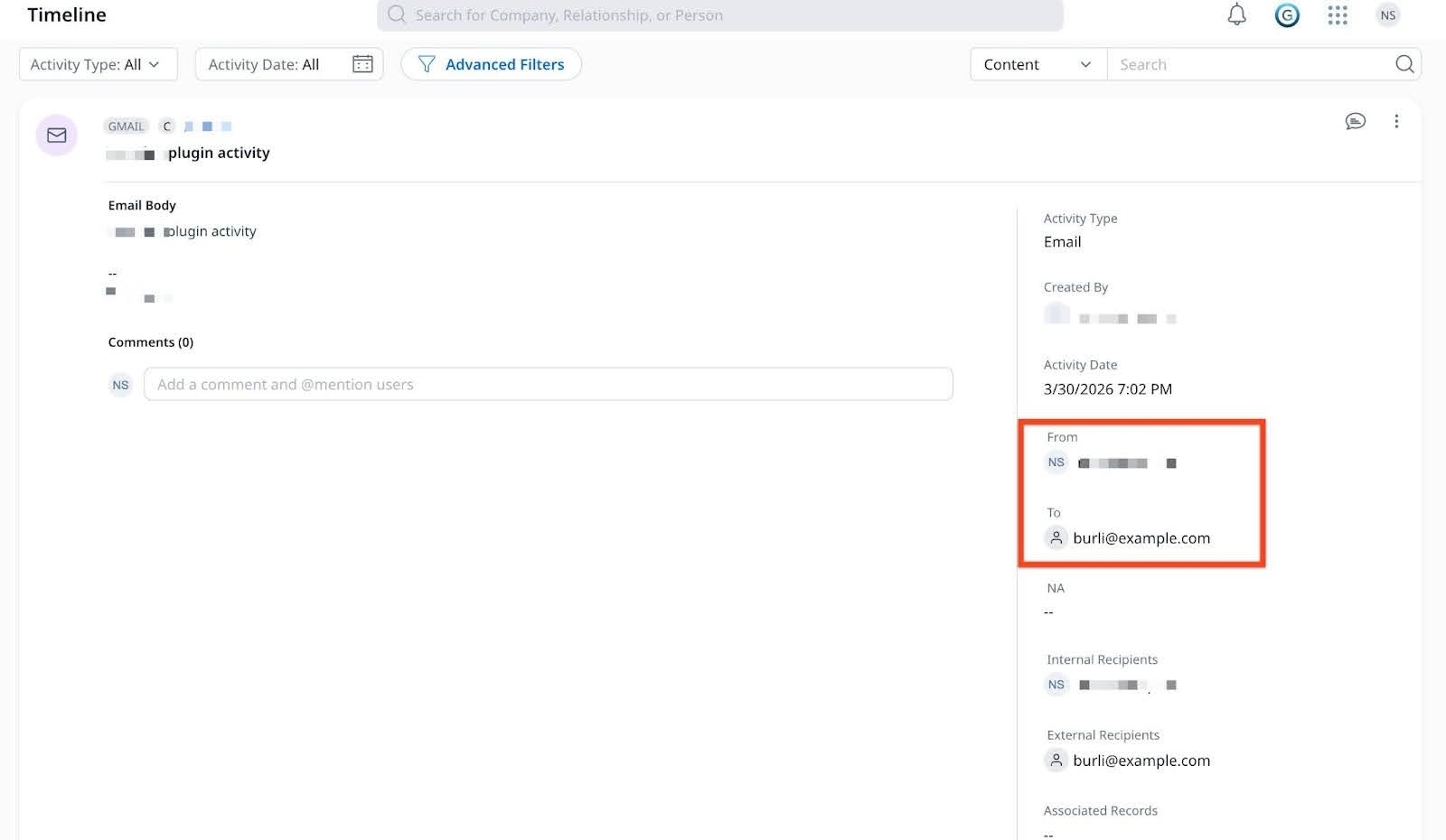Click the magnifier icon in global search bar
The height and width of the screenshot is (840, 1446).
tap(397, 14)
